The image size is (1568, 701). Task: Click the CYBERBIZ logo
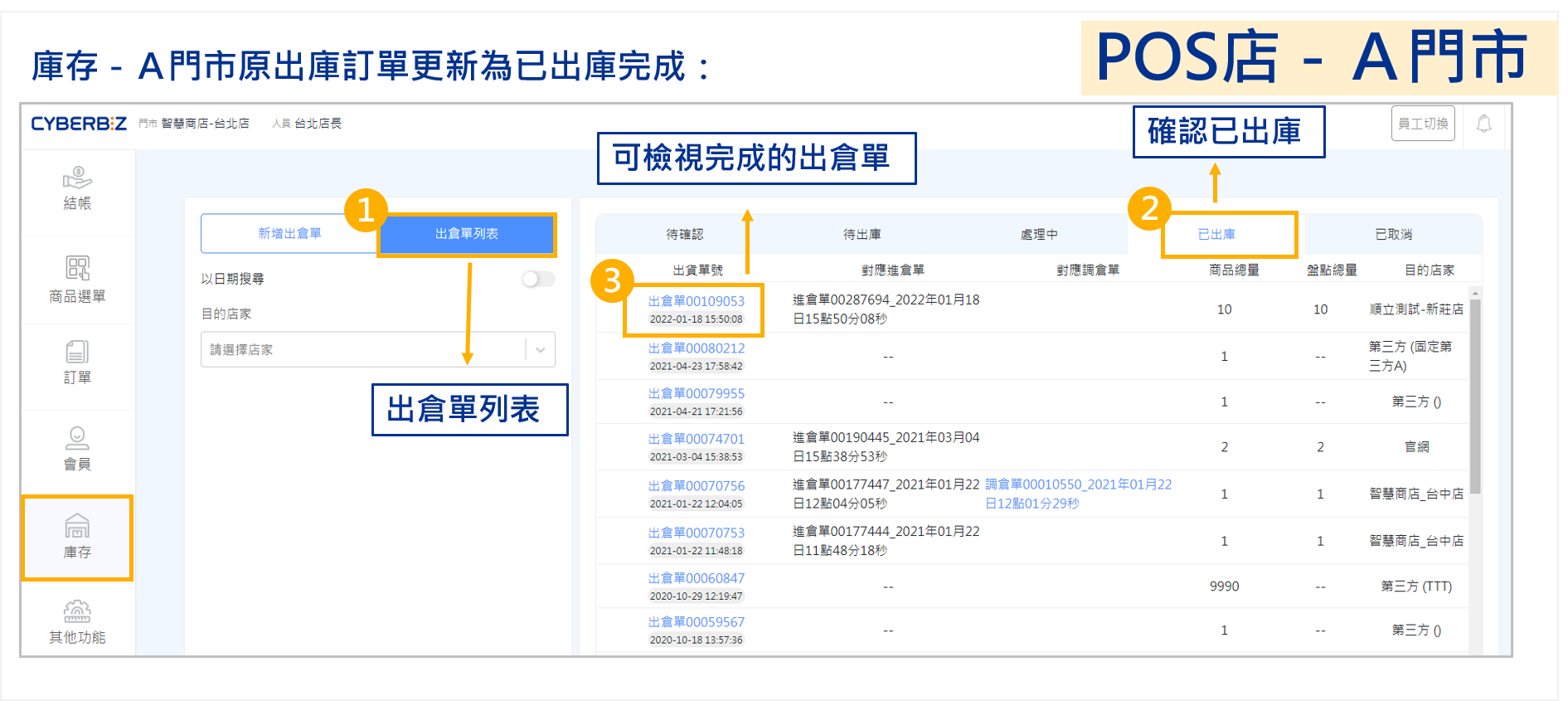click(79, 124)
